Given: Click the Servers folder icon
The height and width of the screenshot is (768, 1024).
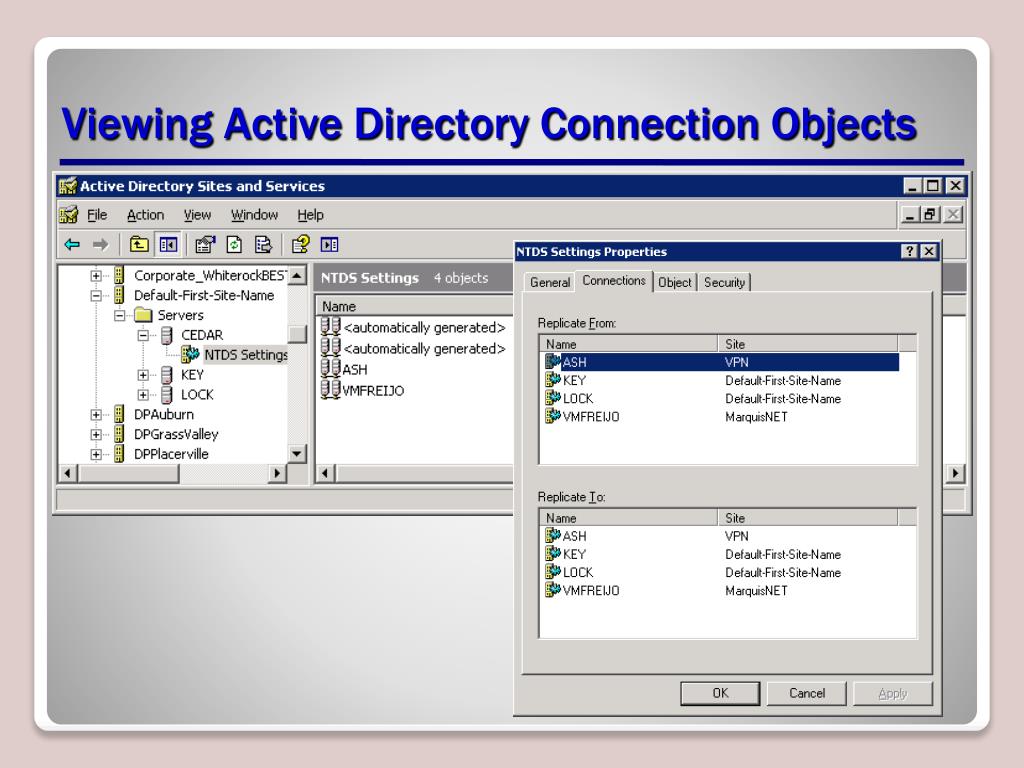Looking at the screenshot, I should [143, 315].
